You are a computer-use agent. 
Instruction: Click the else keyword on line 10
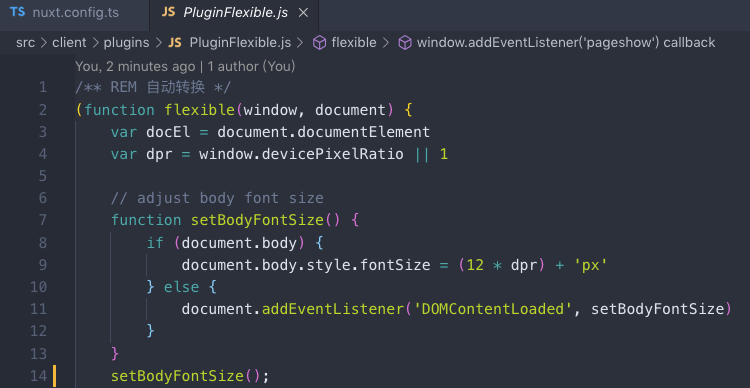click(x=181, y=287)
